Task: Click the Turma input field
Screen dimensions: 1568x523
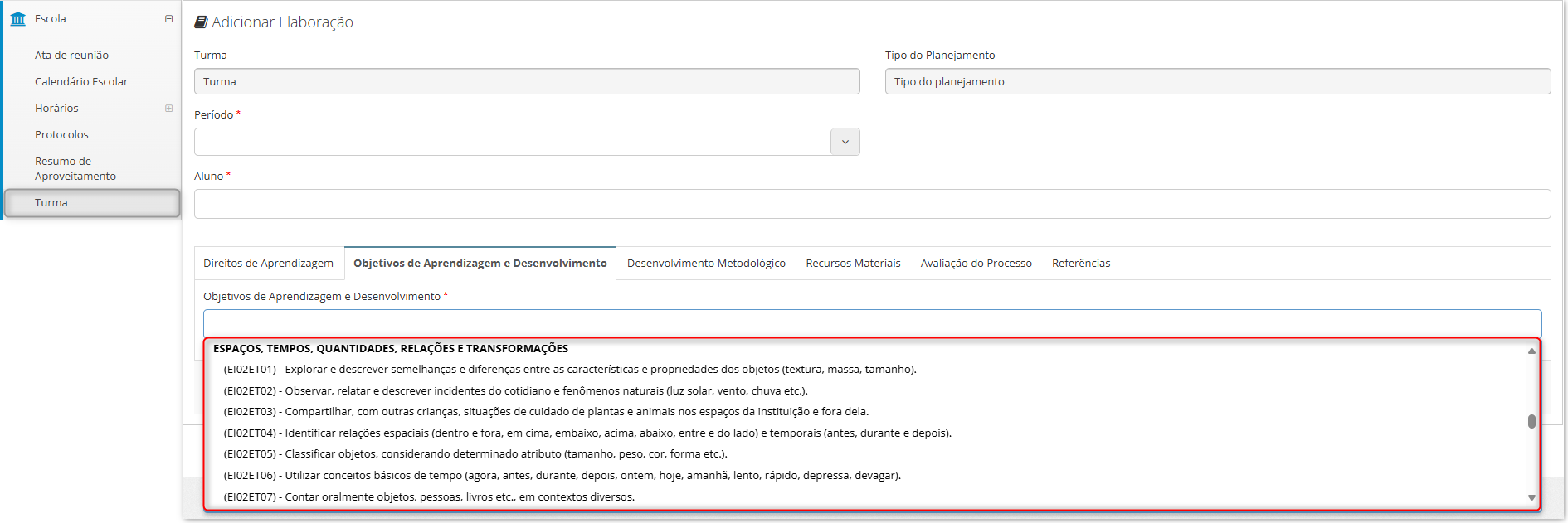Action: pyautogui.click(x=527, y=81)
